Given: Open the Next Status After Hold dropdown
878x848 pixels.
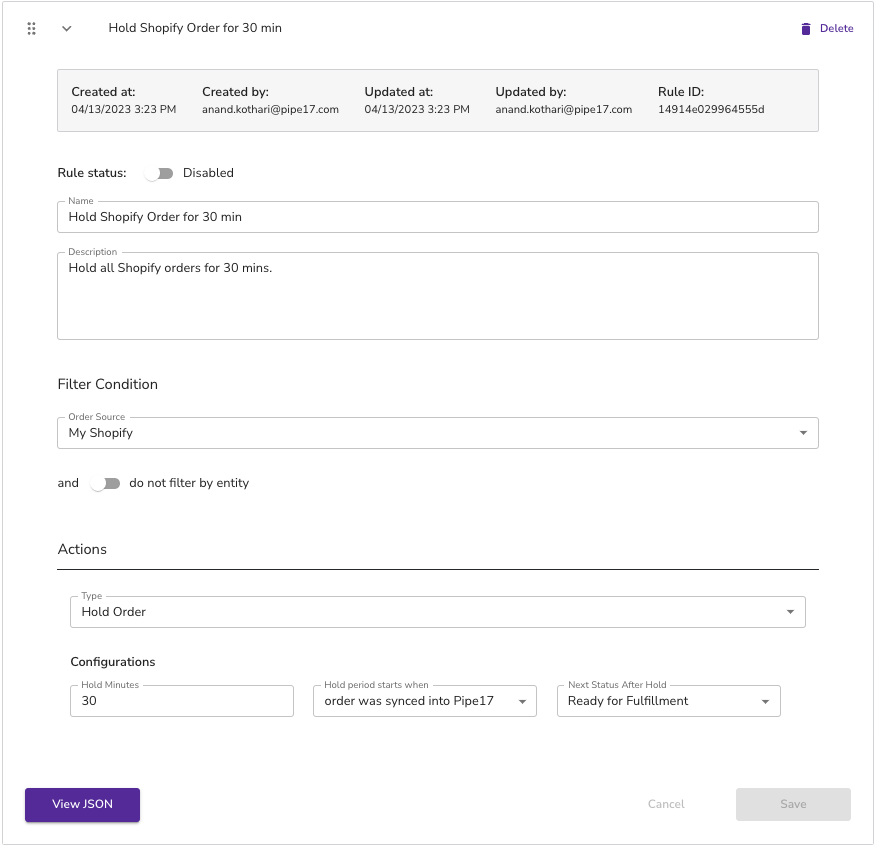Looking at the screenshot, I should pyautogui.click(x=669, y=701).
